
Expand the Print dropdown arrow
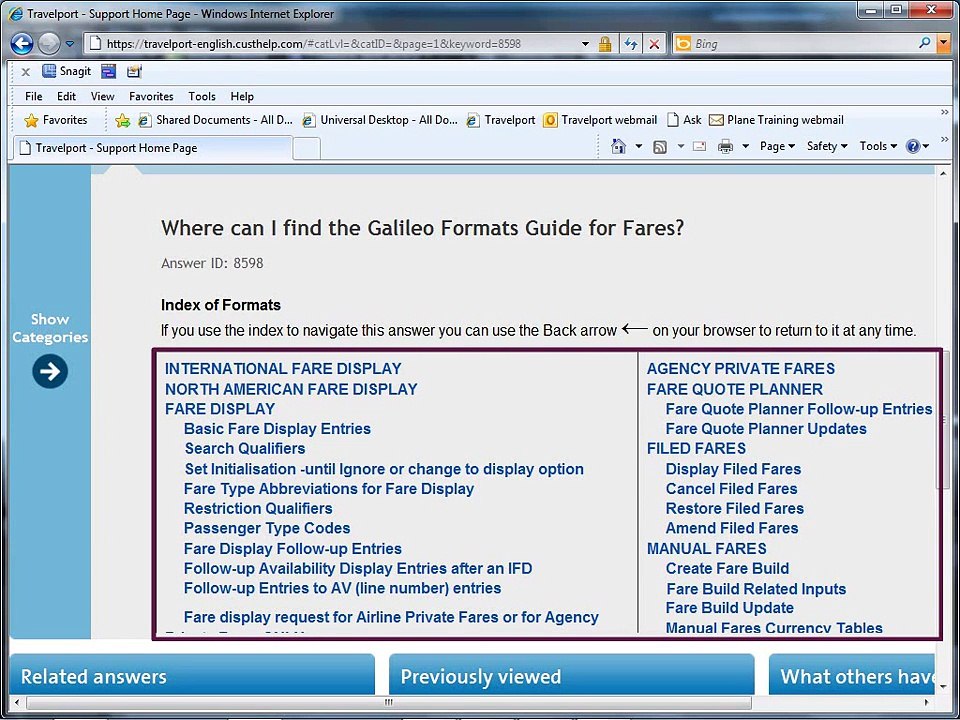[745, 146]
